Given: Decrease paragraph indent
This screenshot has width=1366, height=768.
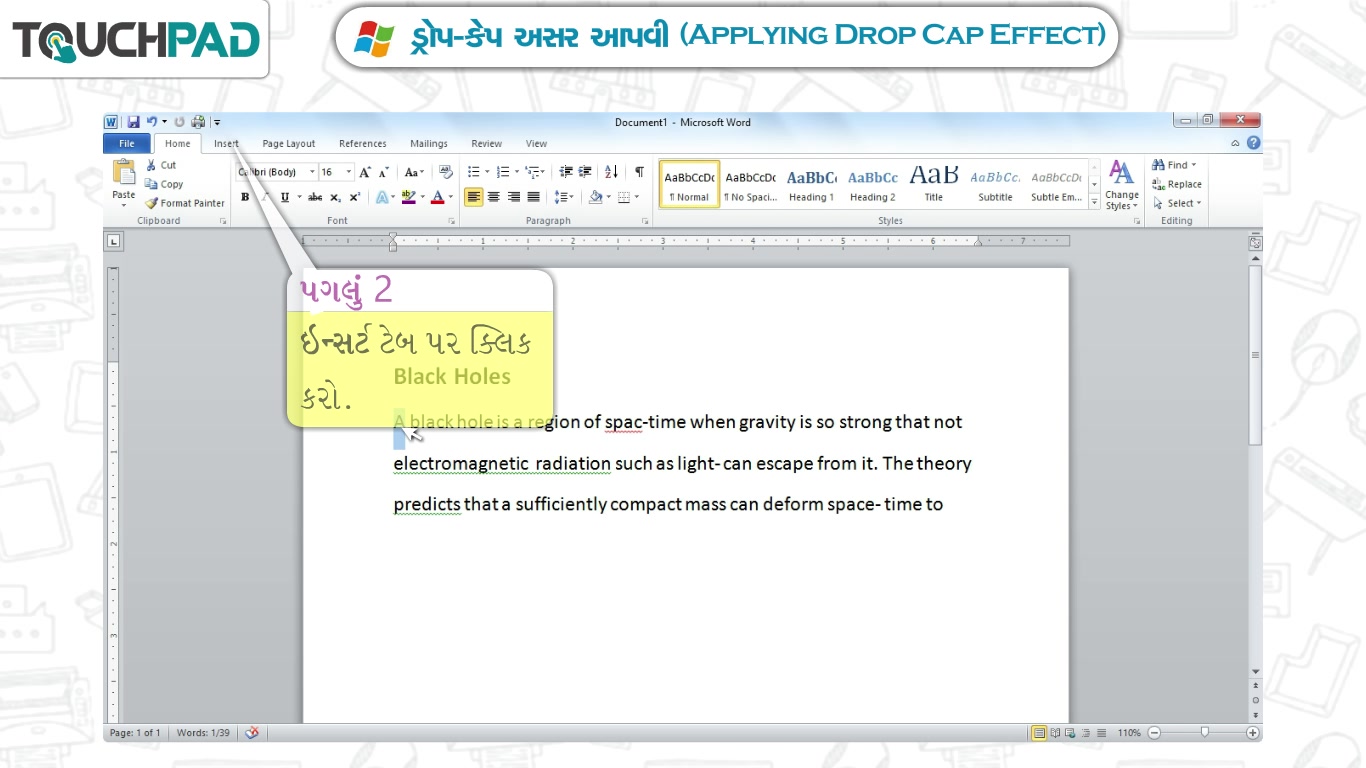Looking at the screenshot, I should coord(566,172).
